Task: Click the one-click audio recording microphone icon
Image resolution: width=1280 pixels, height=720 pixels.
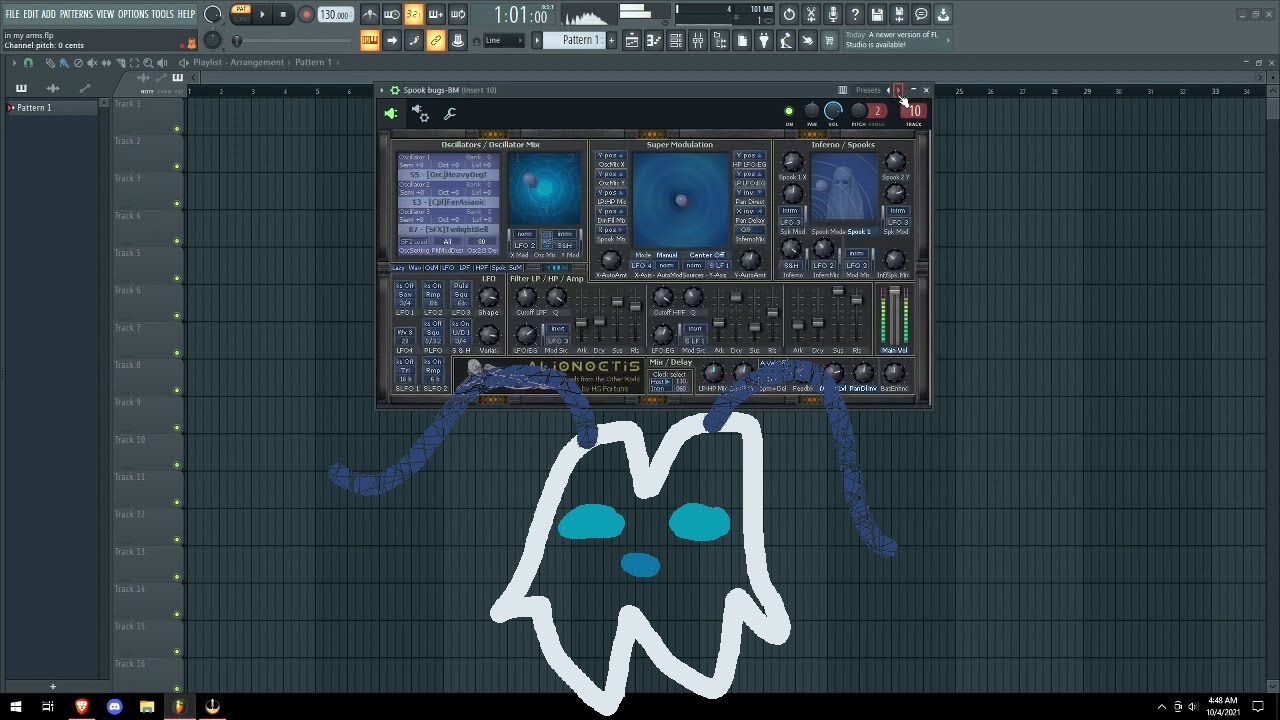Action: pyautogui.click(x=833, y=15)
